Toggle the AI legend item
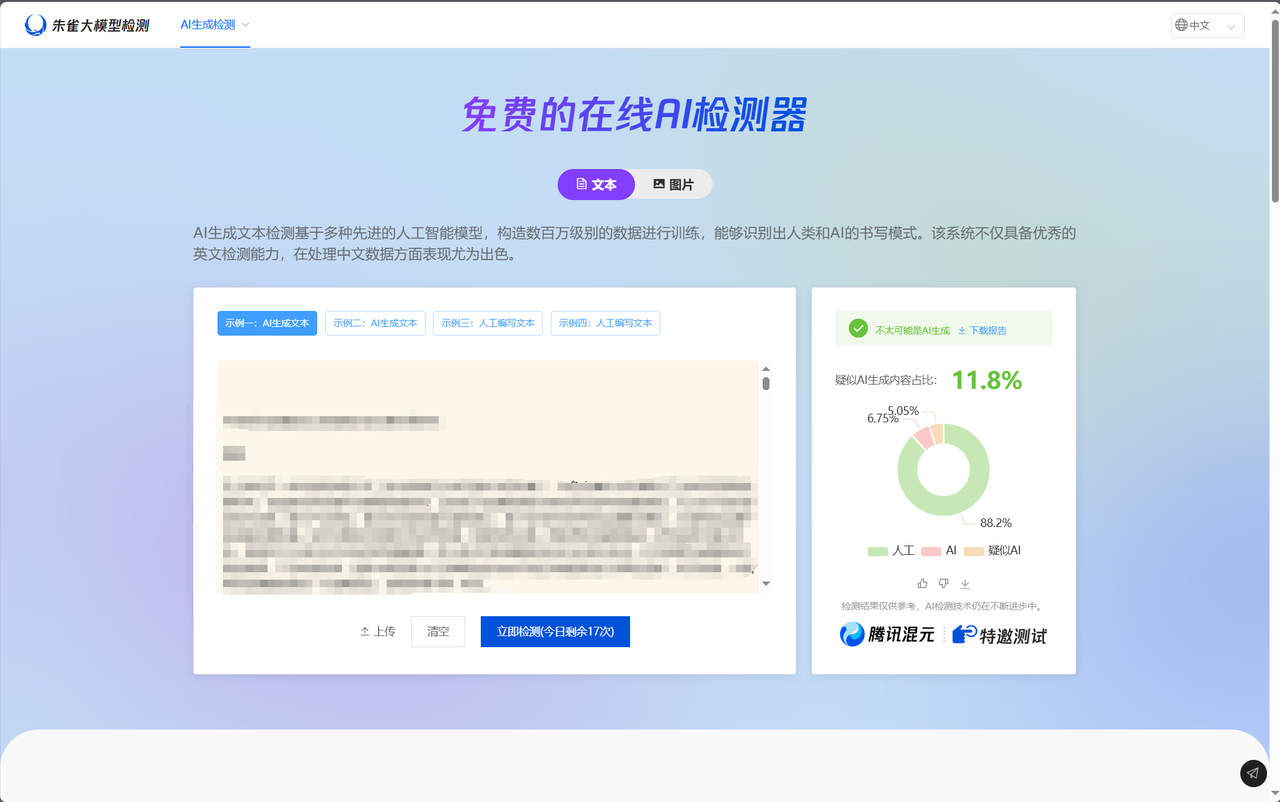This screenshot has width=1280, height=802. (939, 551)
